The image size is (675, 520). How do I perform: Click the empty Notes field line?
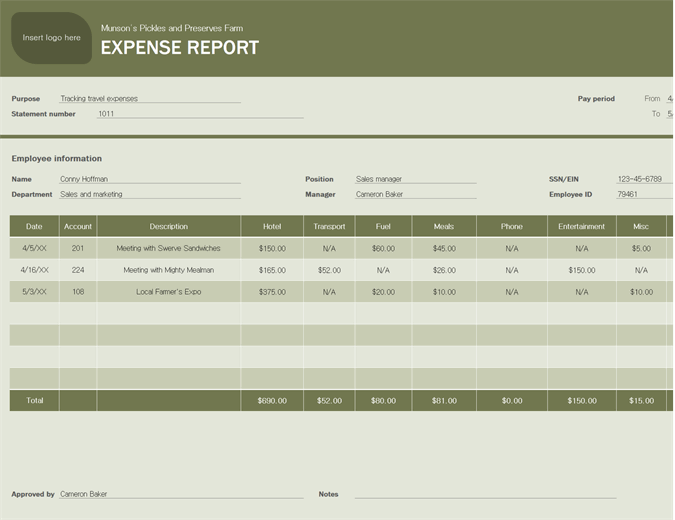click(485, 494)
